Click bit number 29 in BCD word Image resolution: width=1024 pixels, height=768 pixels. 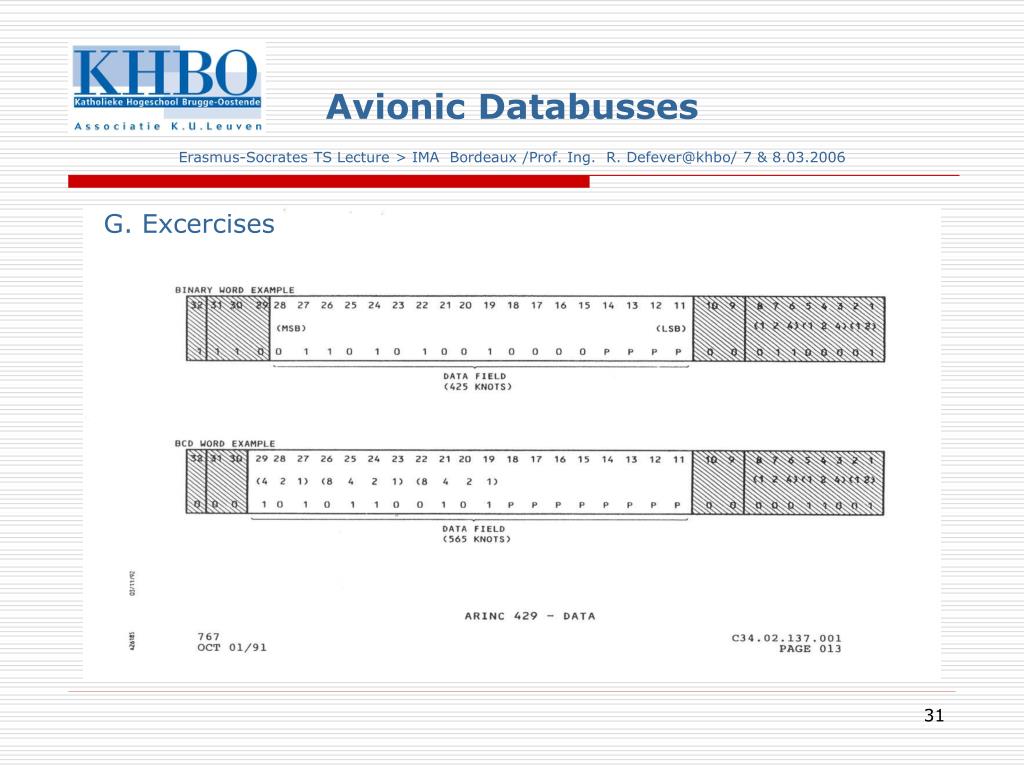(261, 458)
